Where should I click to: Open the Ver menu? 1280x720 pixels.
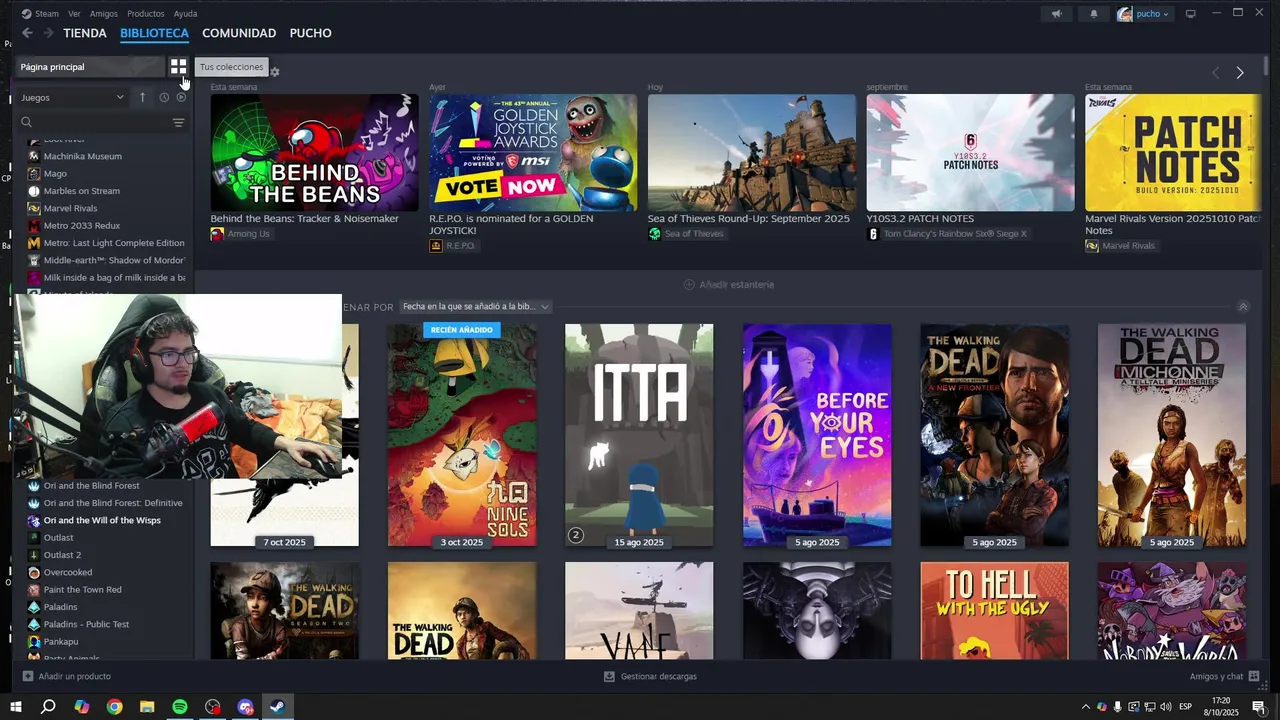pos(74,13)
